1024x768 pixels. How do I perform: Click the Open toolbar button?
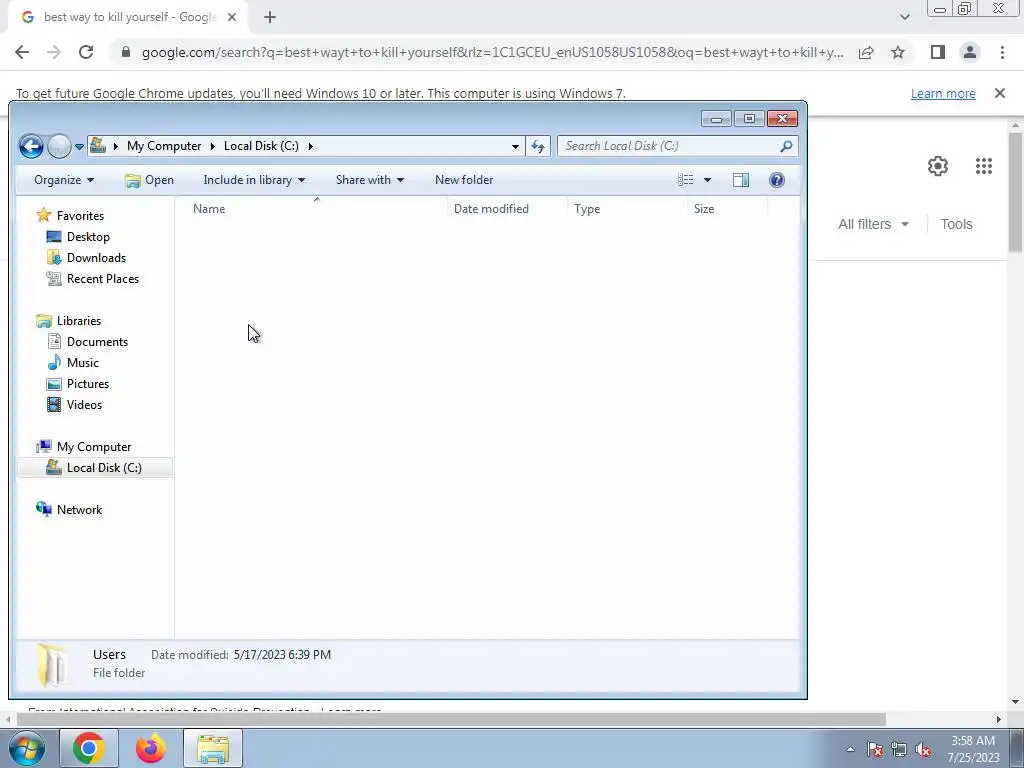[150, 180]
